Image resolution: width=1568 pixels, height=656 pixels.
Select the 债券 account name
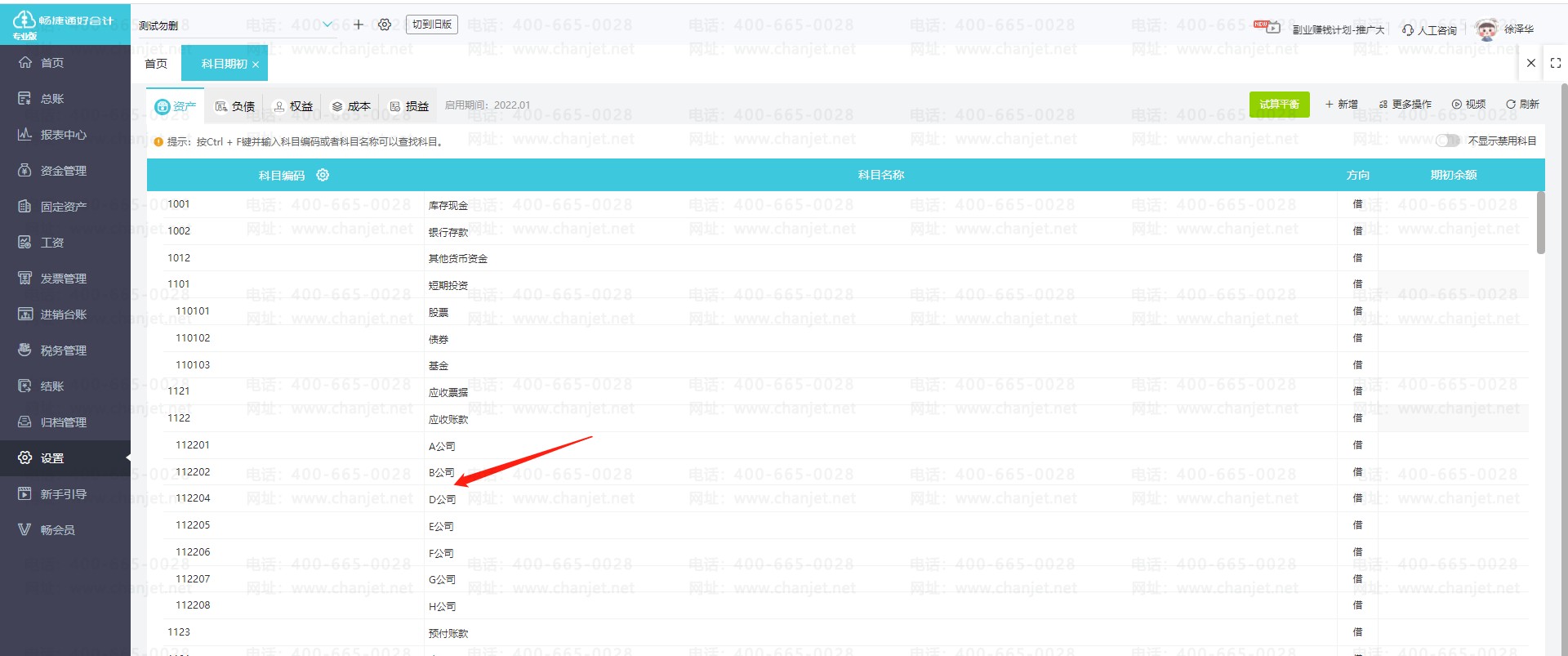[x=439, y=339]
